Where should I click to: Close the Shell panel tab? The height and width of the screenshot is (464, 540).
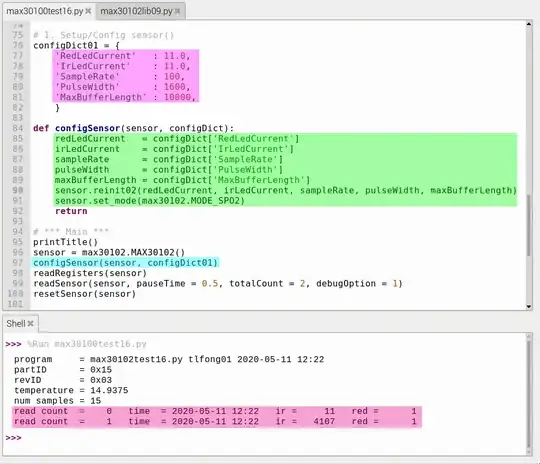point(30,323)
